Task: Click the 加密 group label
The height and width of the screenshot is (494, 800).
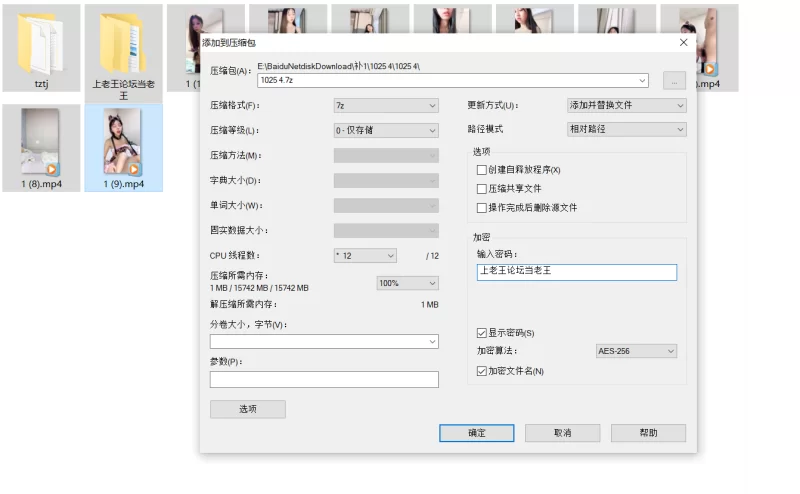Action: [x=481, y=237]
